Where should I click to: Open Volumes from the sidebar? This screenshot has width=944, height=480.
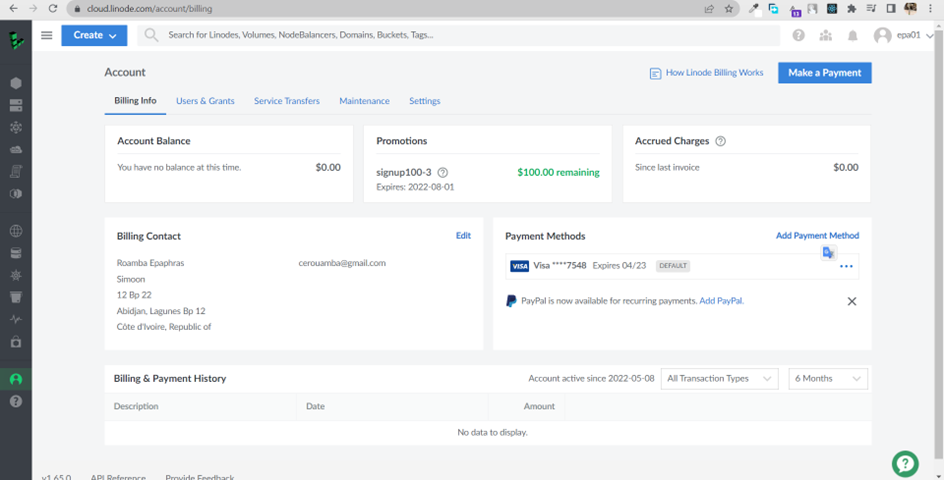[16, 106]
